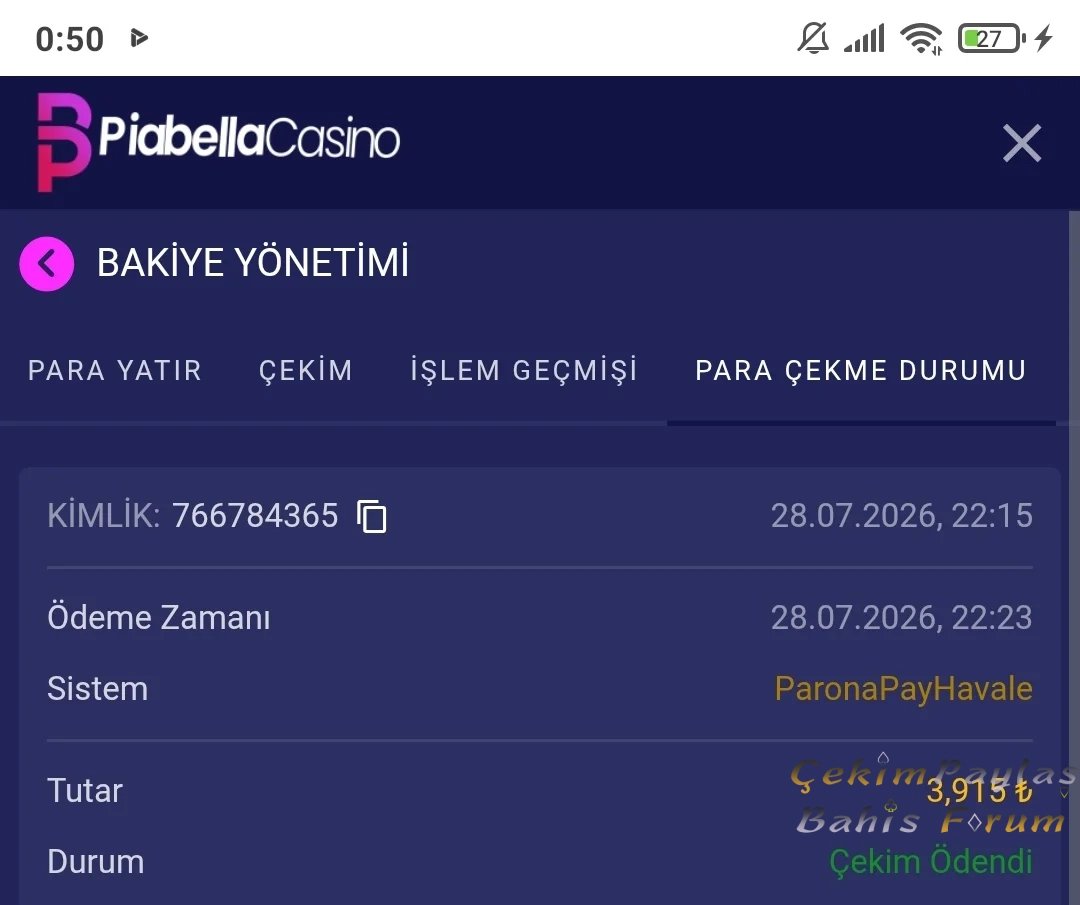Tap the Piabella P logo mark
This screenshot has width=1080, height=905.
pyautogui.click(x=63, y=142)
